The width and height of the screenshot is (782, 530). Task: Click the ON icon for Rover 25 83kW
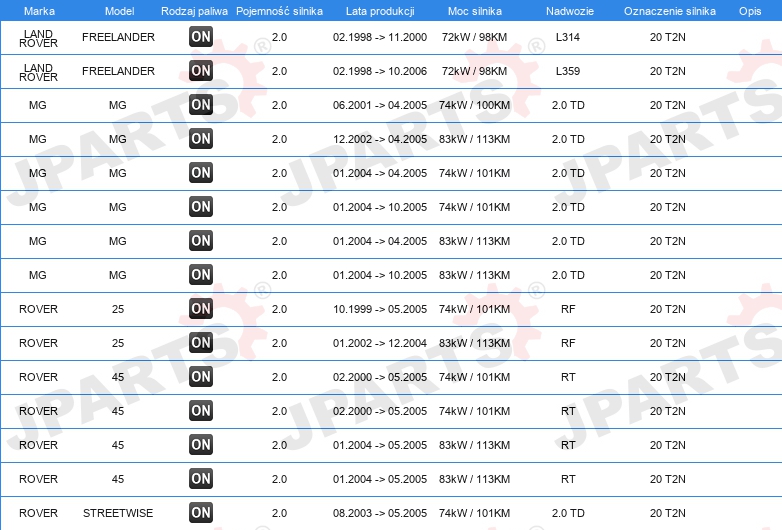[201, 342]
